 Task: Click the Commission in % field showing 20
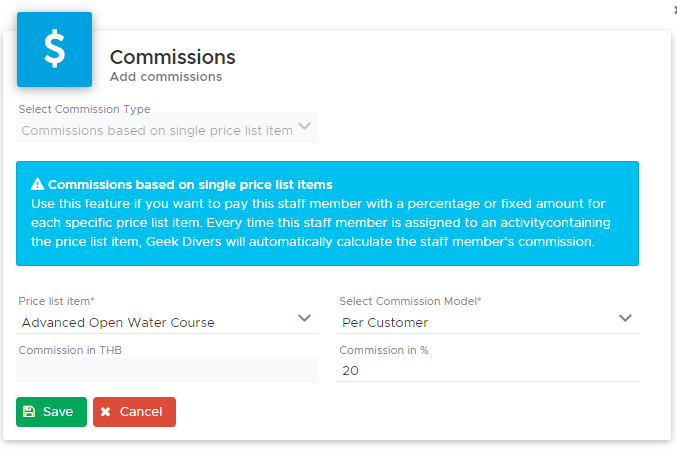point(487,370)
